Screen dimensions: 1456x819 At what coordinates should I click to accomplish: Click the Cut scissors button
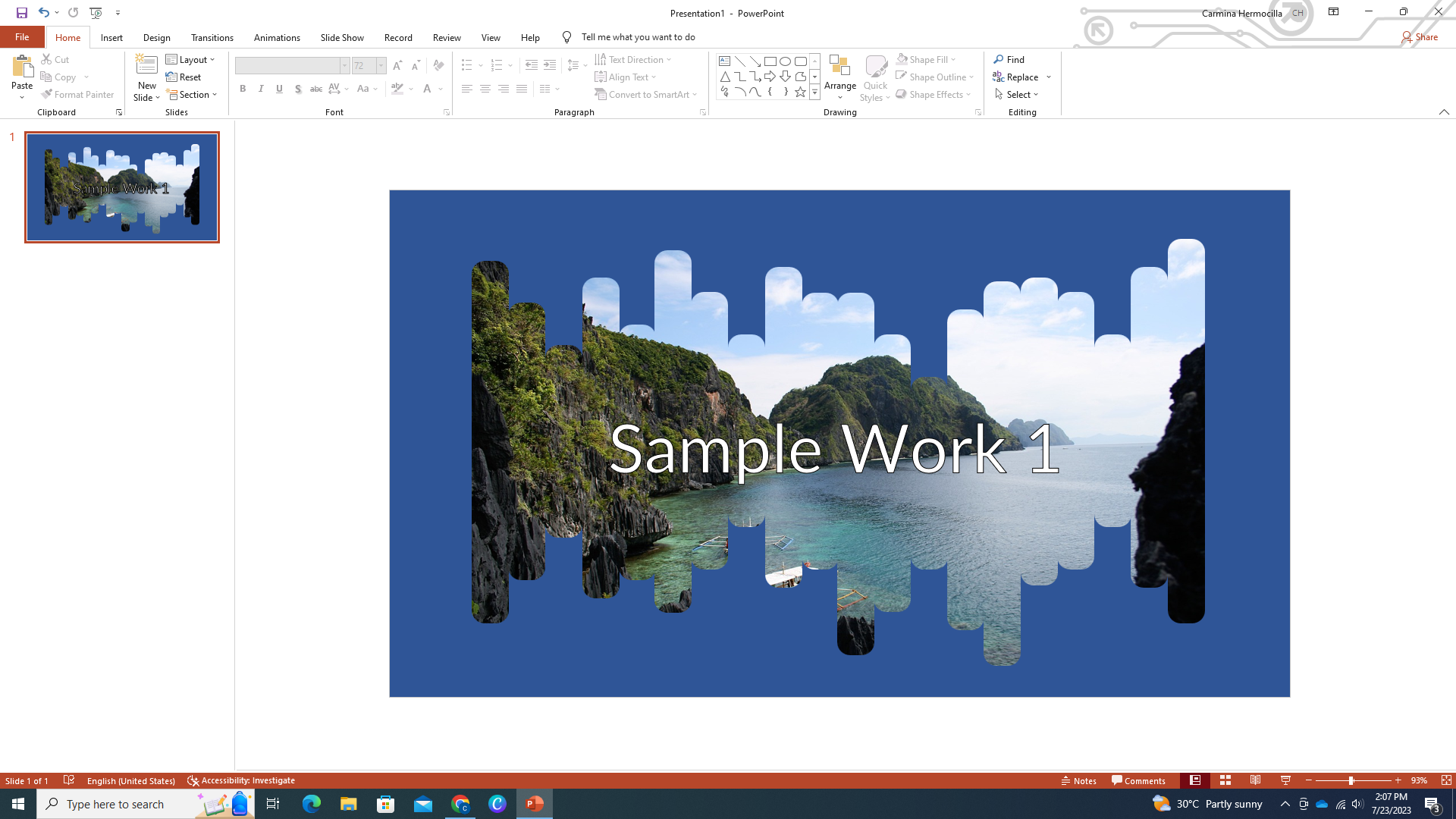click(x=55, y=59)
